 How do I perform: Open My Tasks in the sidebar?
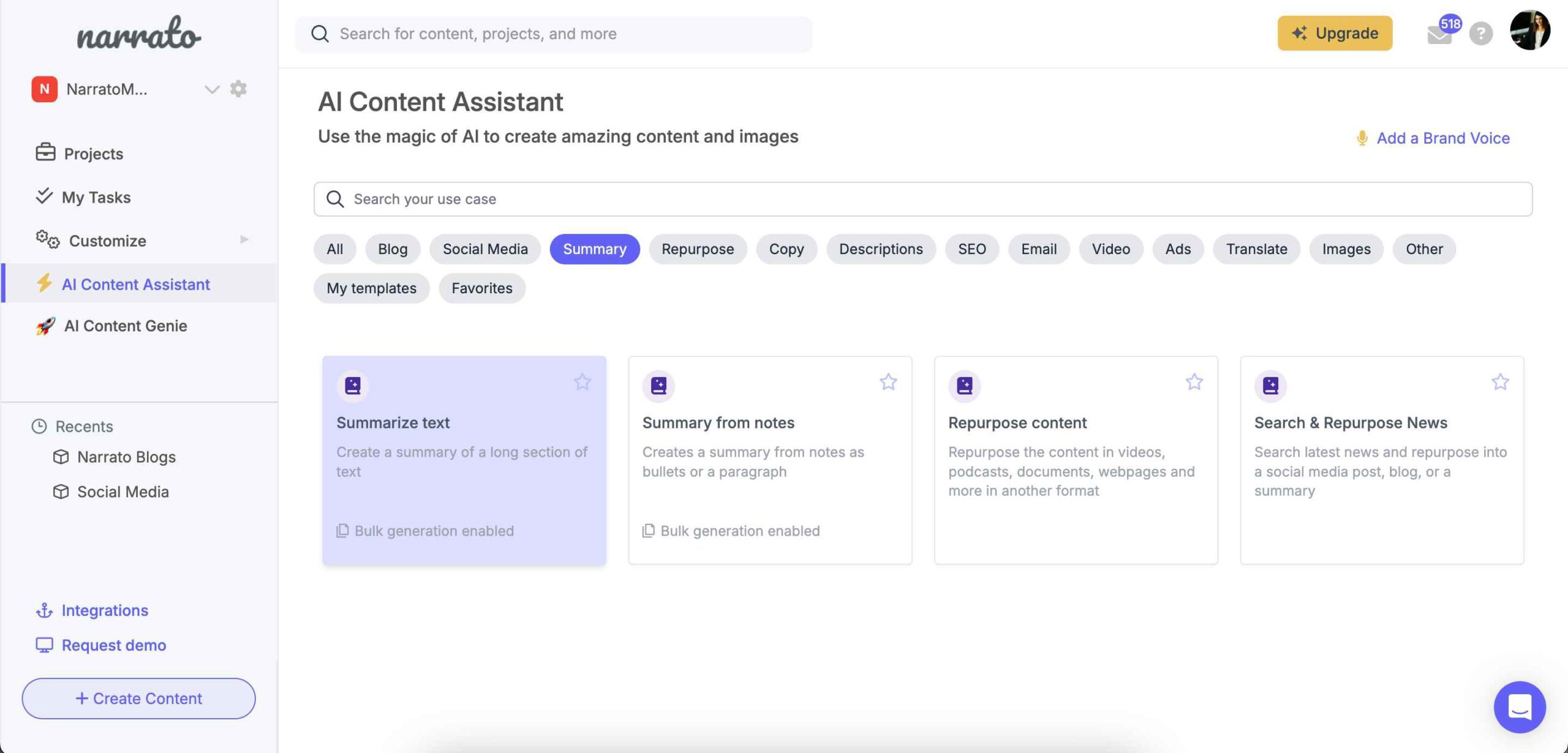[x=96, y=197]
